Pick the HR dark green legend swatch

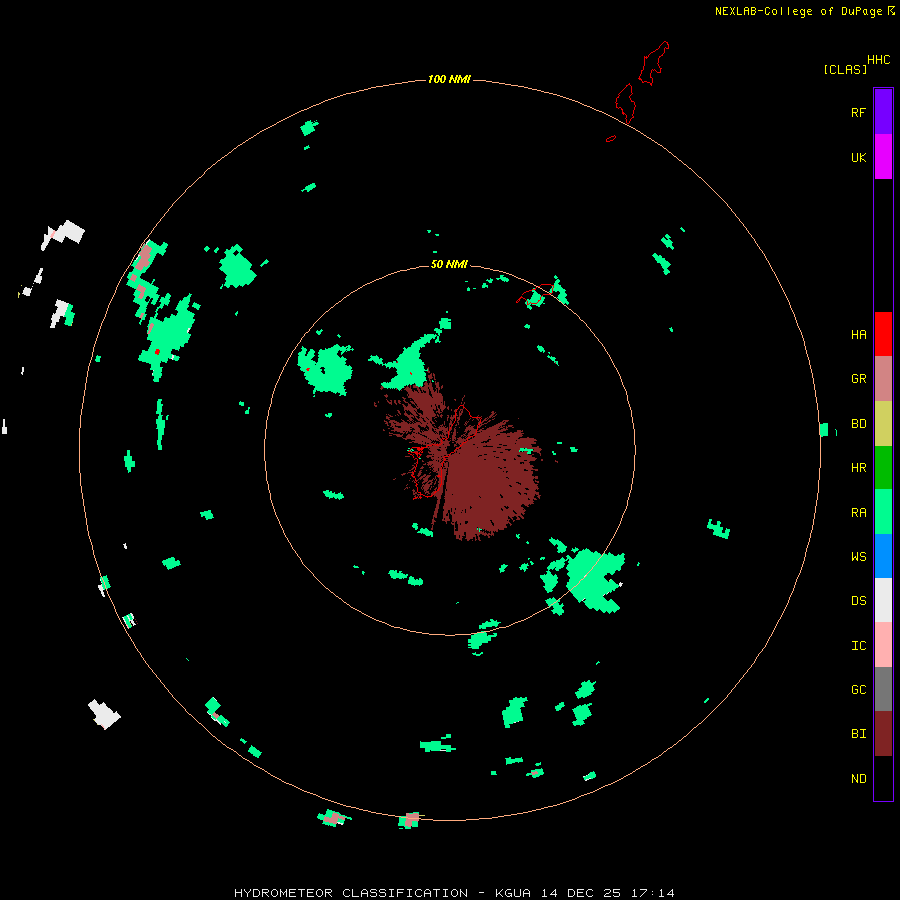coord(883,468)
